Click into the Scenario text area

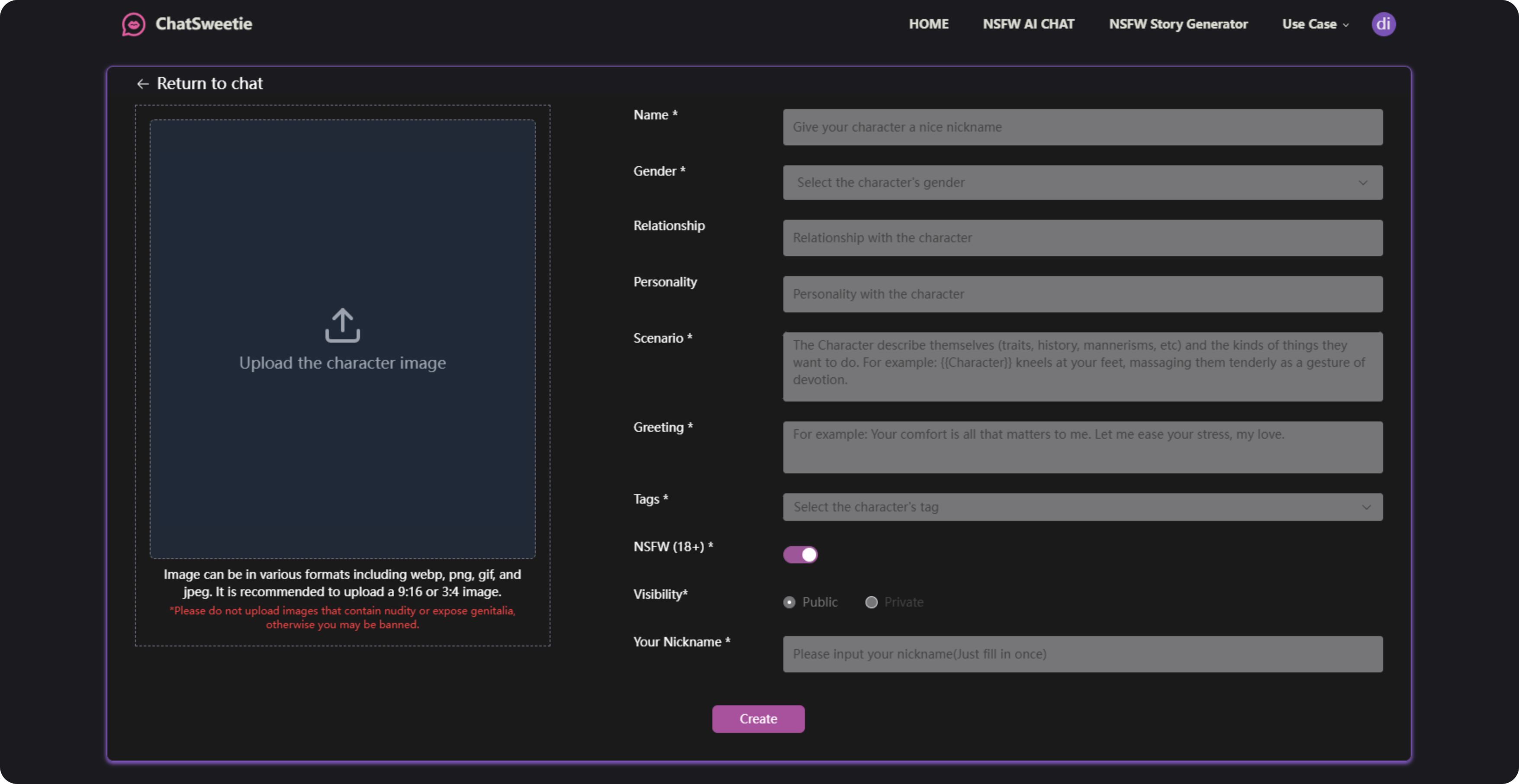click(1082, 366)
